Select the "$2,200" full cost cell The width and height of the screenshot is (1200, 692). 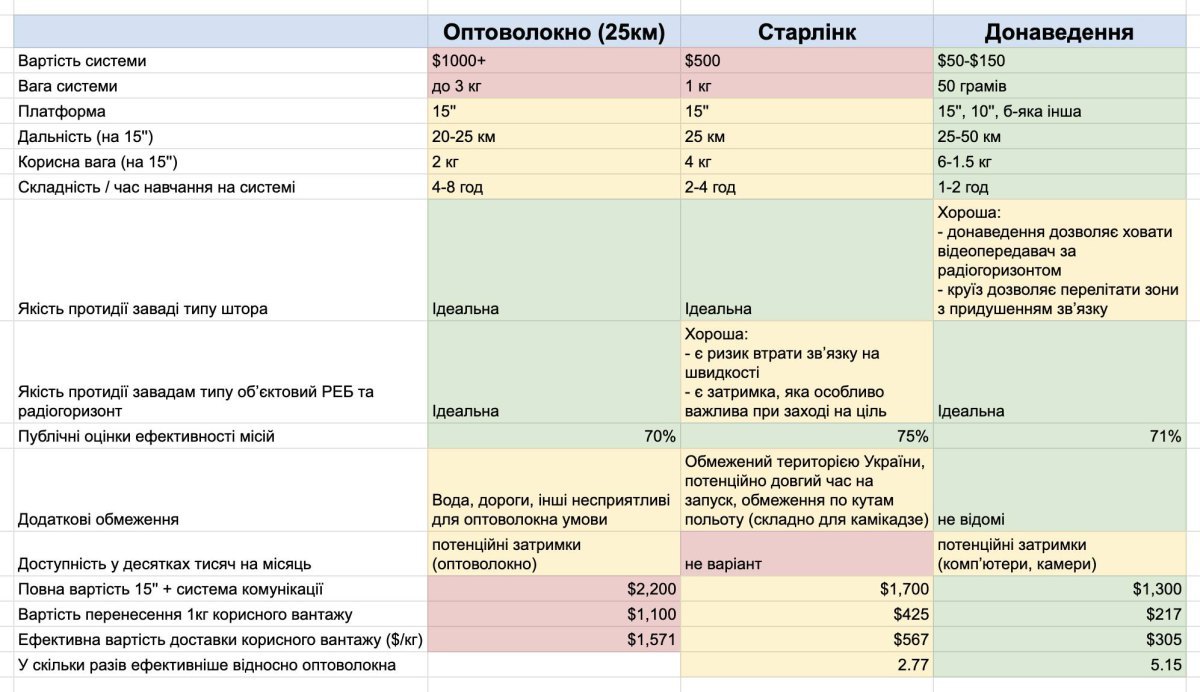point(554,589)
